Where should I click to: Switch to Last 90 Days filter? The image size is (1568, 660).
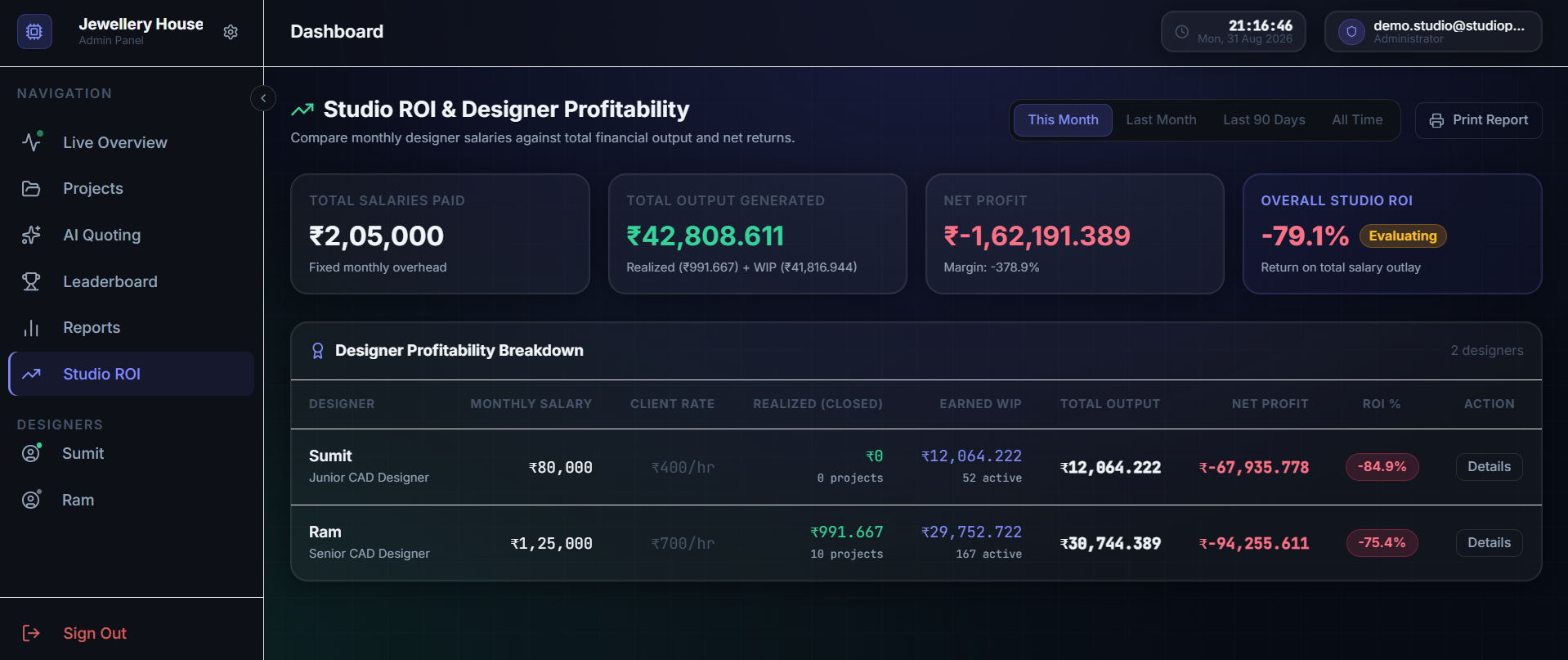pos(1264,120)
